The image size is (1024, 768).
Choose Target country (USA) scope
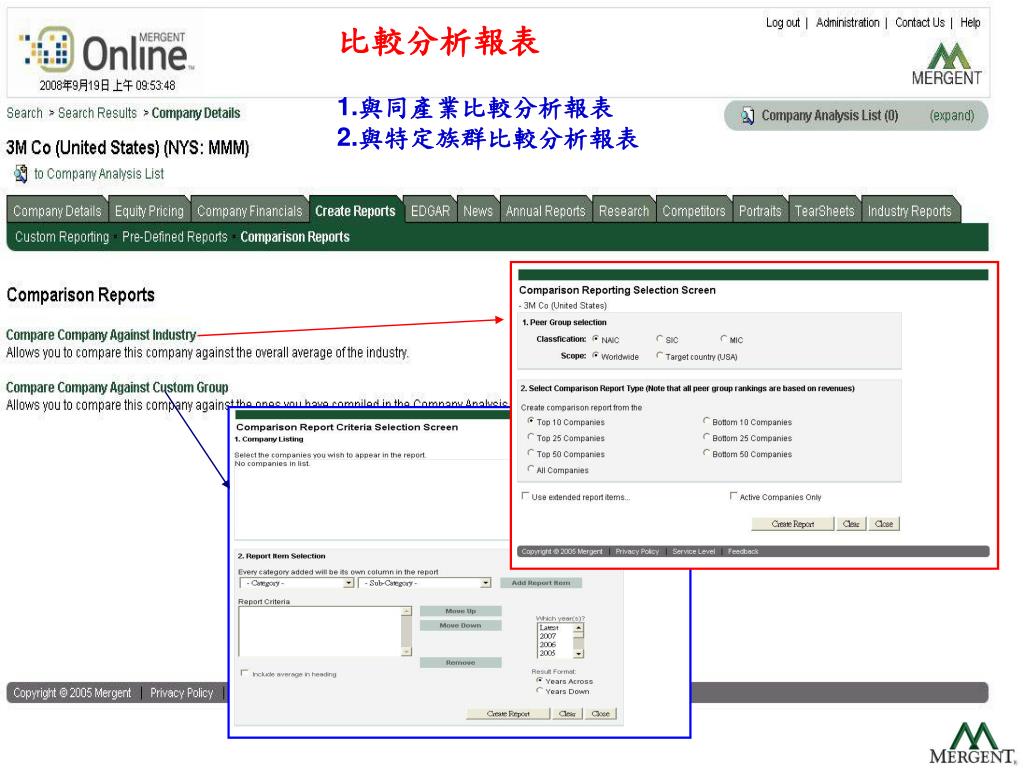[660, 356]
